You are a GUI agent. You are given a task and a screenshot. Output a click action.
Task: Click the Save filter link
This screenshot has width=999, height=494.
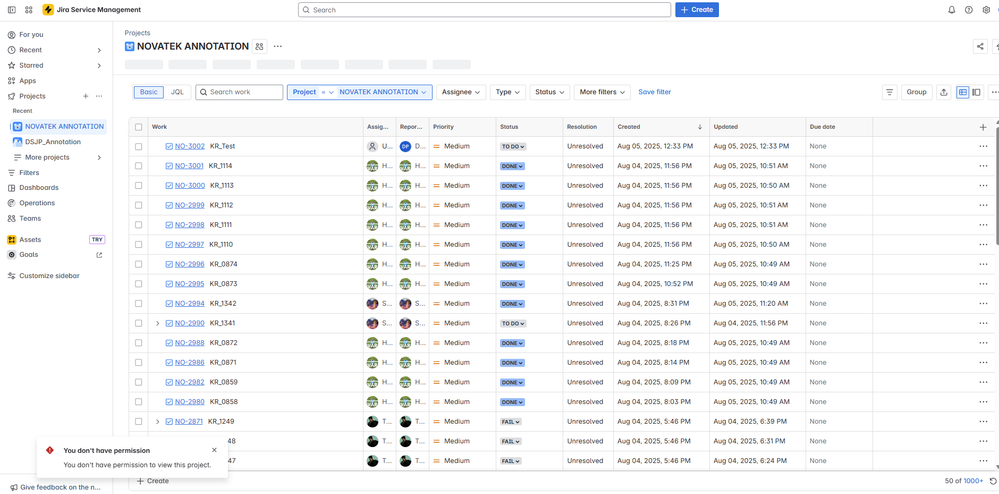click(x=654, y=92)
